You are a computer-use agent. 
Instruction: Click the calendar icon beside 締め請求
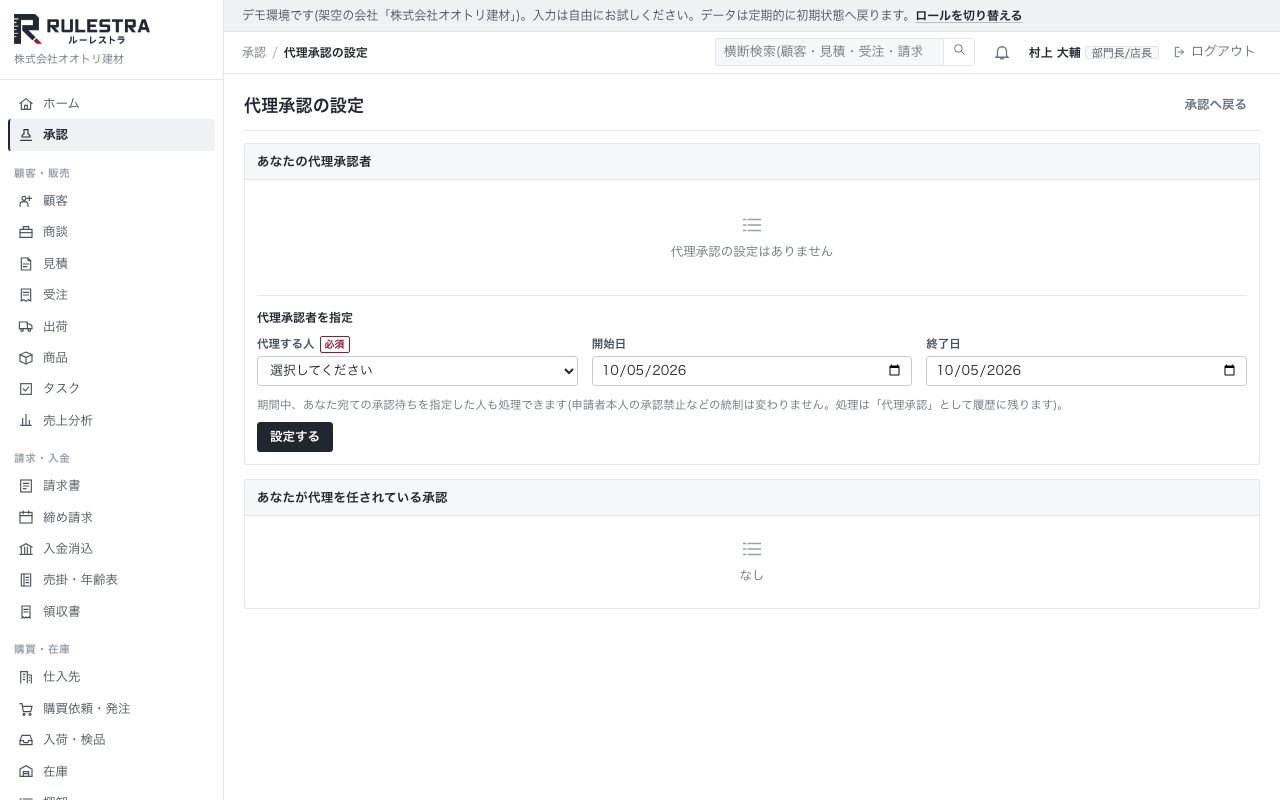point(26,518)
